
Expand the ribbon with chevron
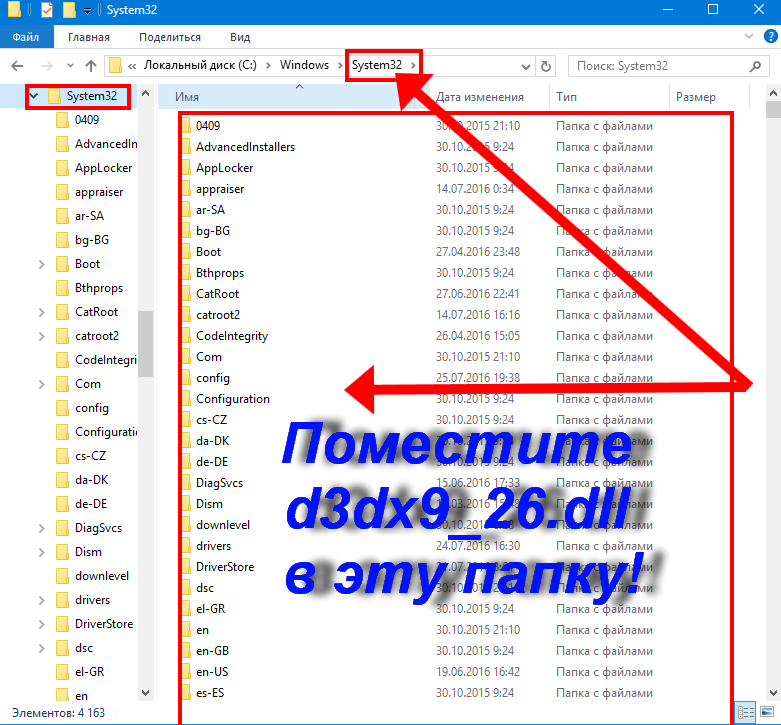click(749, 37)
